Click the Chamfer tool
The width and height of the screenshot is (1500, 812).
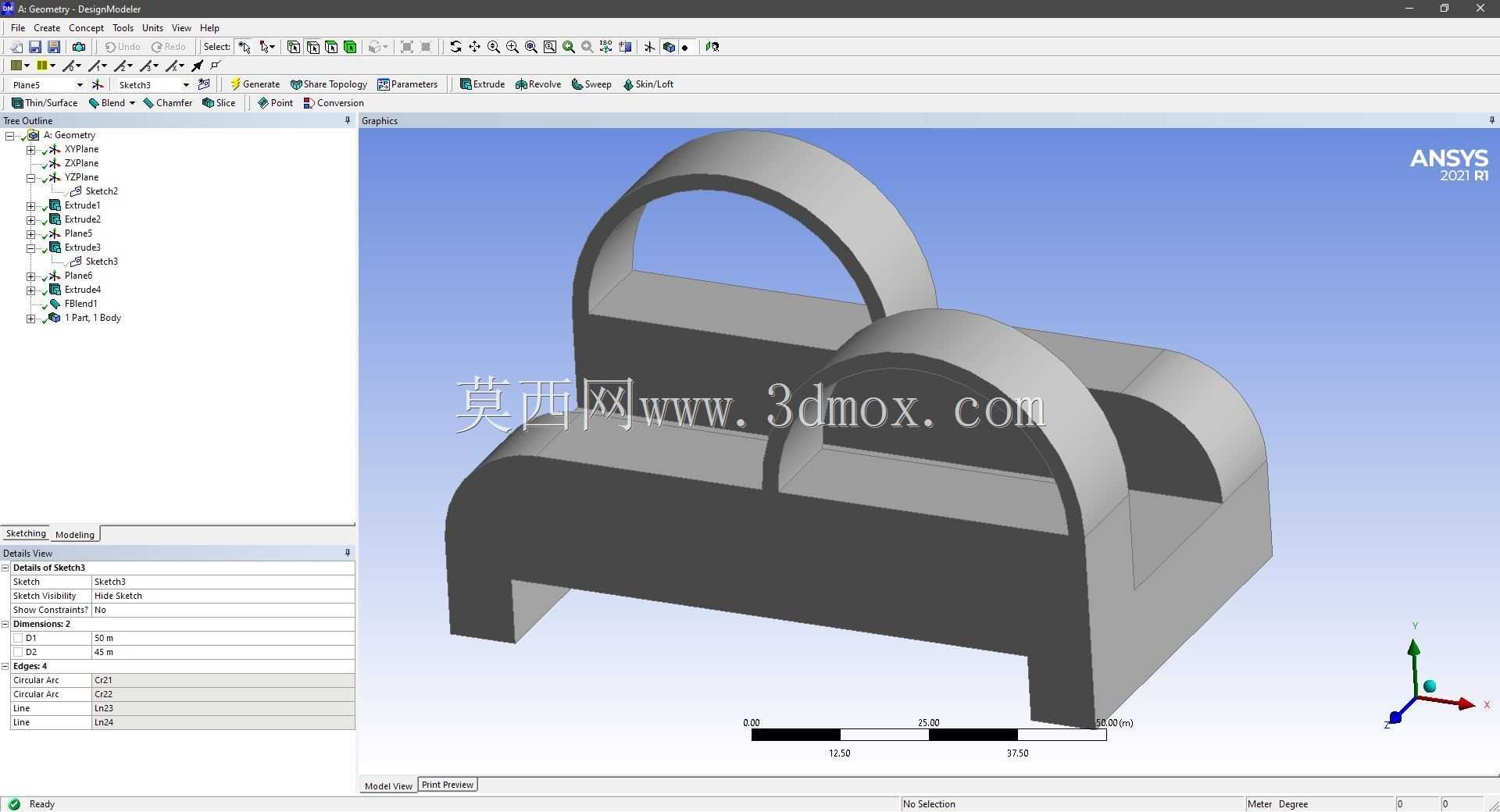tap(167, 103)
